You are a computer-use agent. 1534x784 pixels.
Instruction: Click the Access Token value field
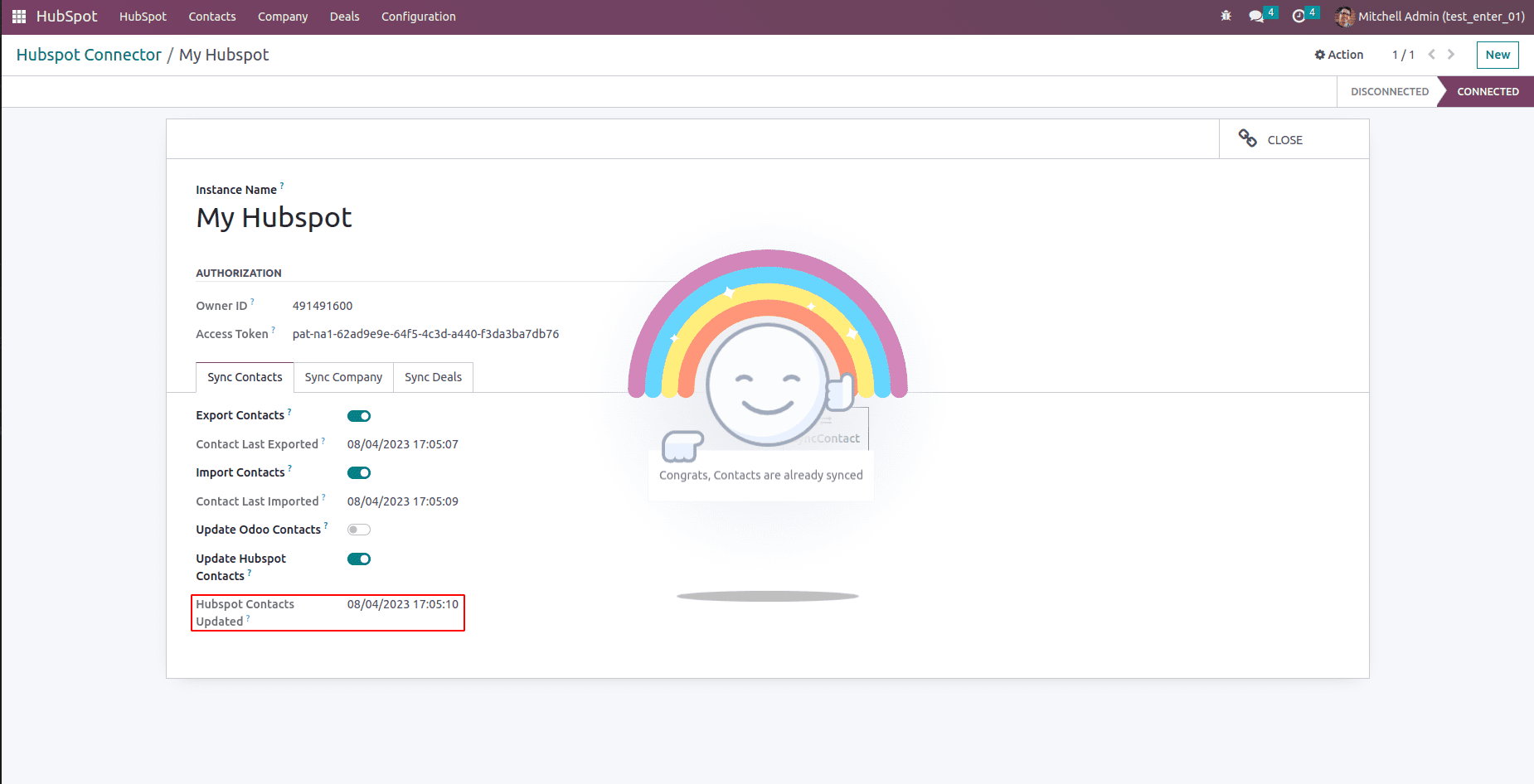[425, 334]
